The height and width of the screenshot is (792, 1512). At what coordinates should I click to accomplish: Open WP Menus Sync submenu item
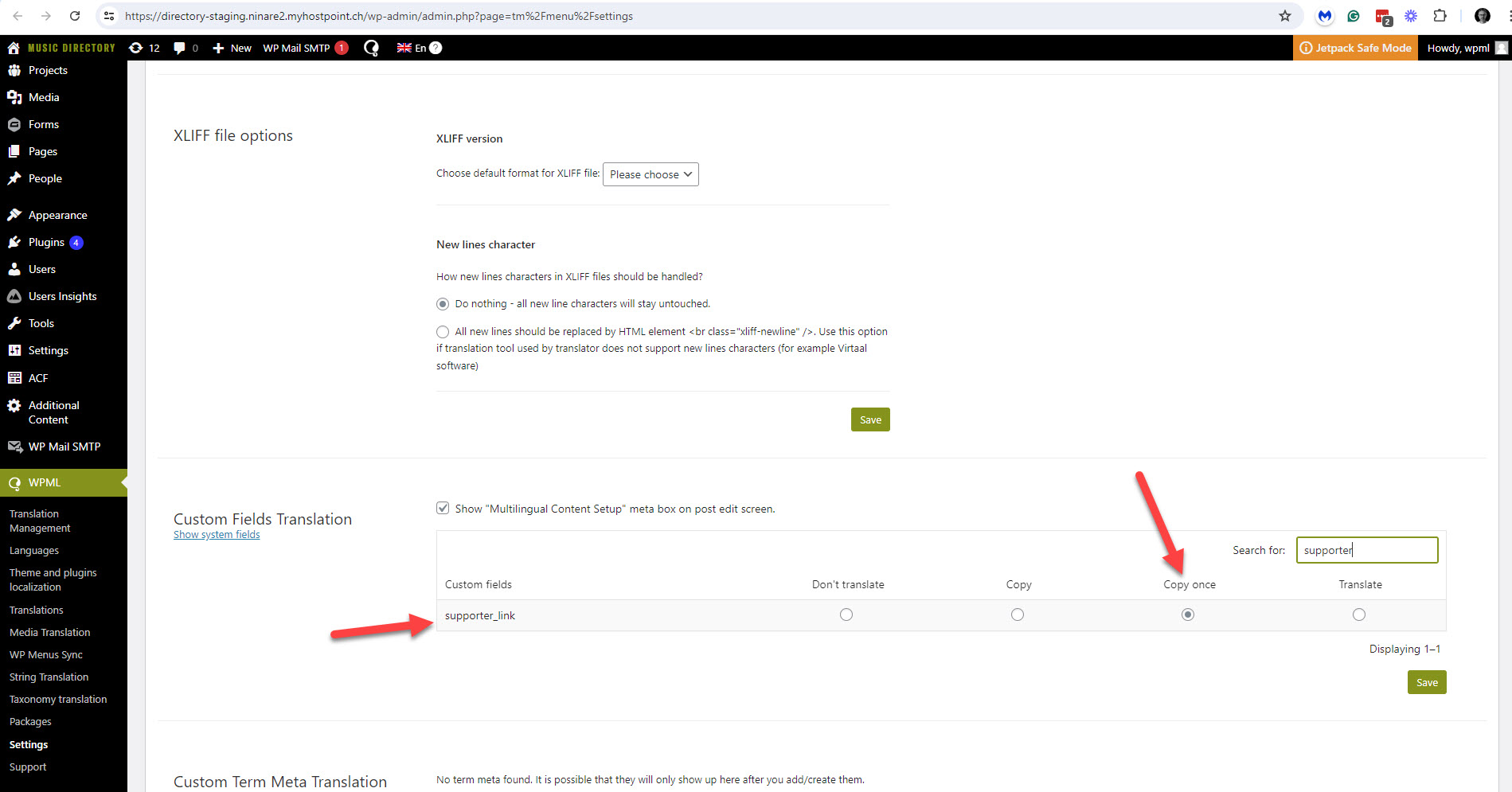(46, 654)
